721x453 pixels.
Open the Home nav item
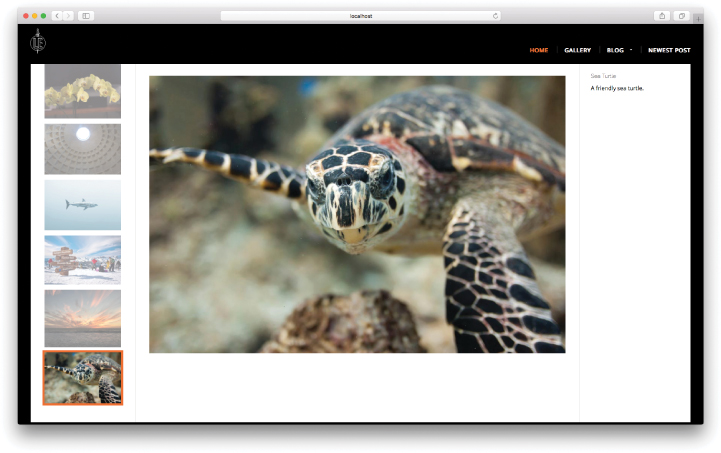click(538, 50)
